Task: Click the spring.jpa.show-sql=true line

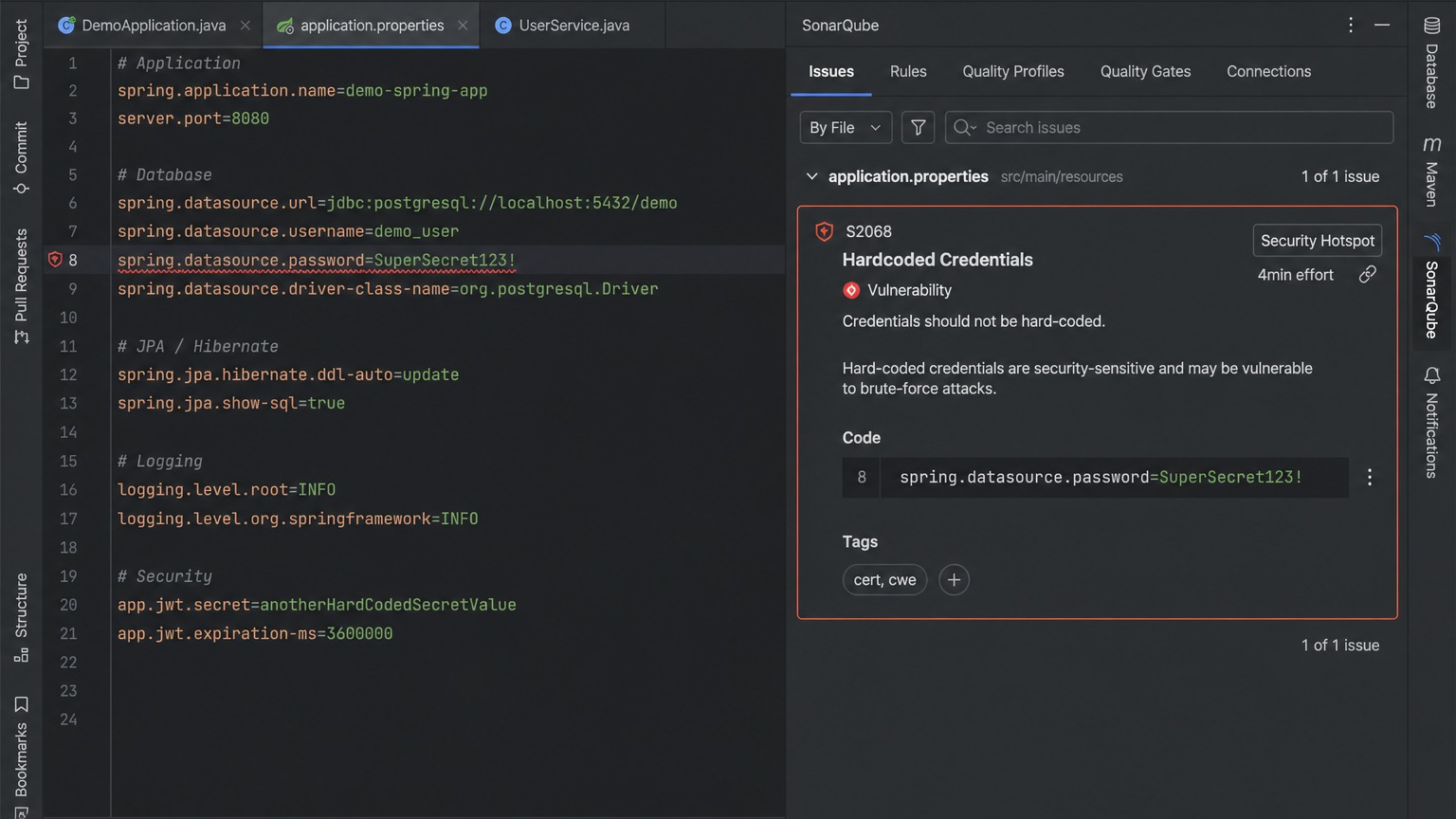Action: (x=231, y=403)
